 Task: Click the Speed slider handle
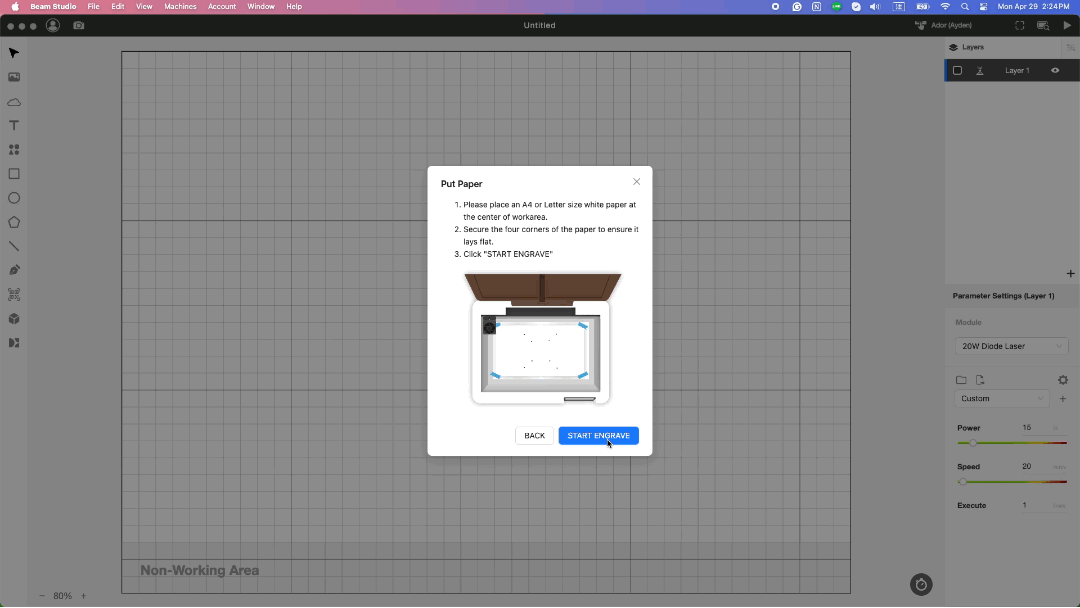point(962,481)
